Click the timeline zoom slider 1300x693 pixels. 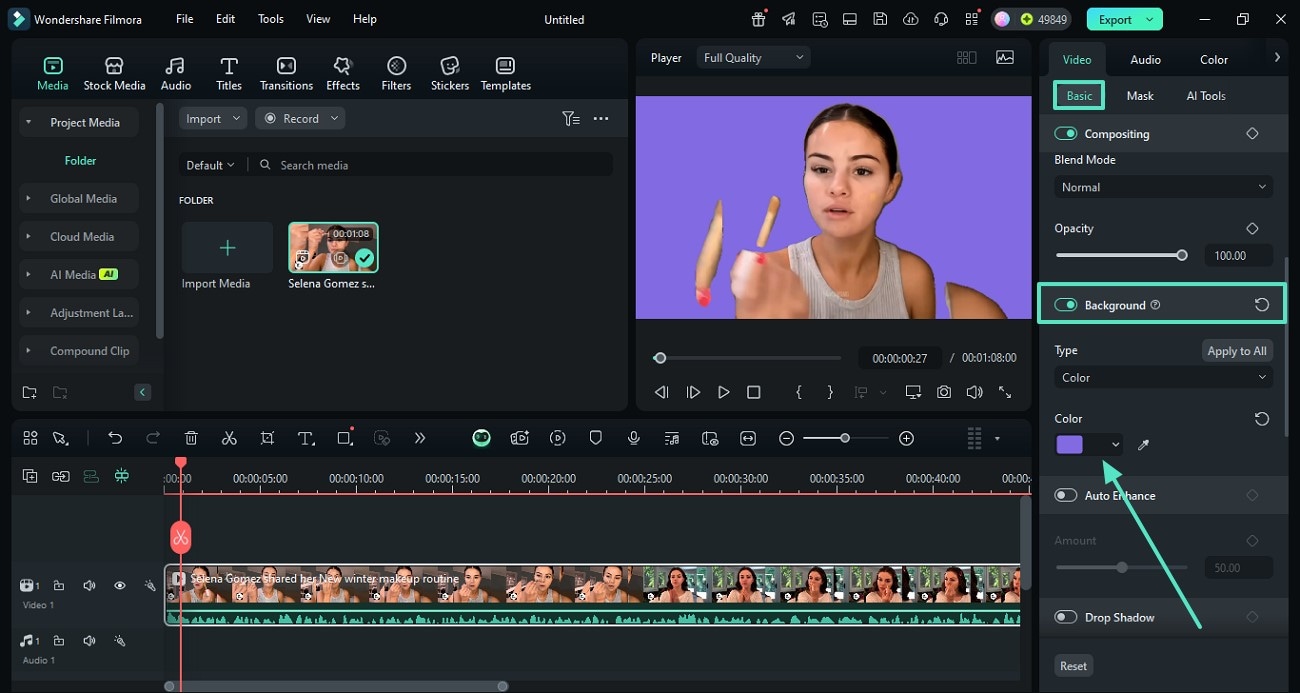845,438
